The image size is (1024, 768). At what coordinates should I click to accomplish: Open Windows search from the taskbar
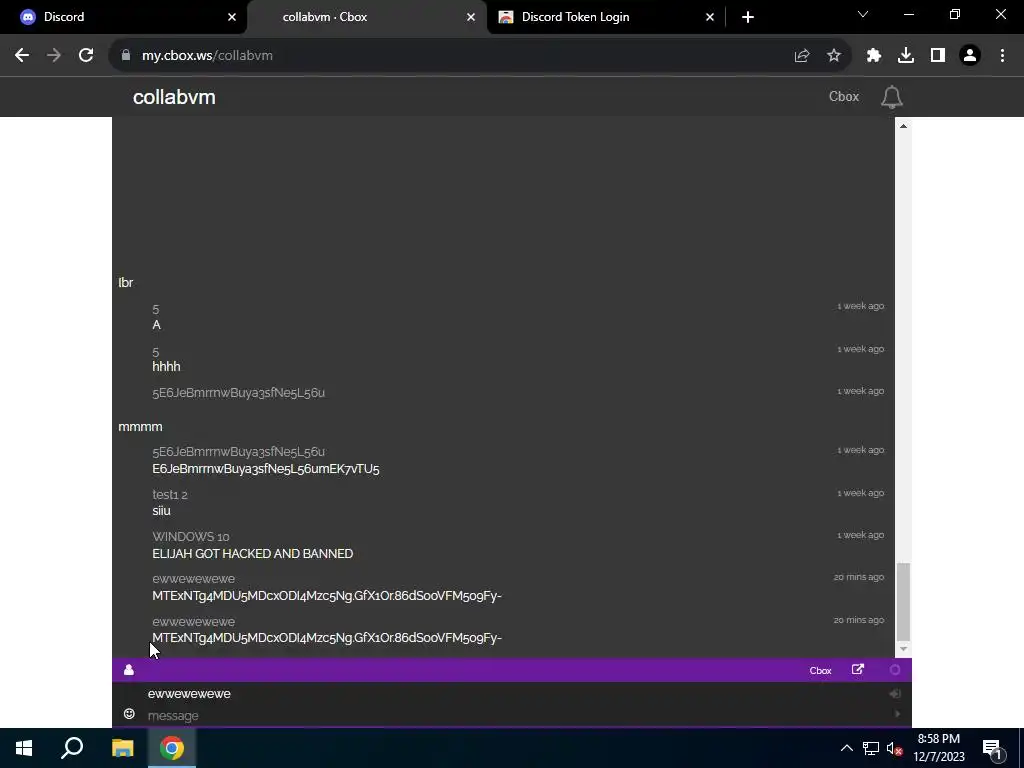click(x=72, y=748)
